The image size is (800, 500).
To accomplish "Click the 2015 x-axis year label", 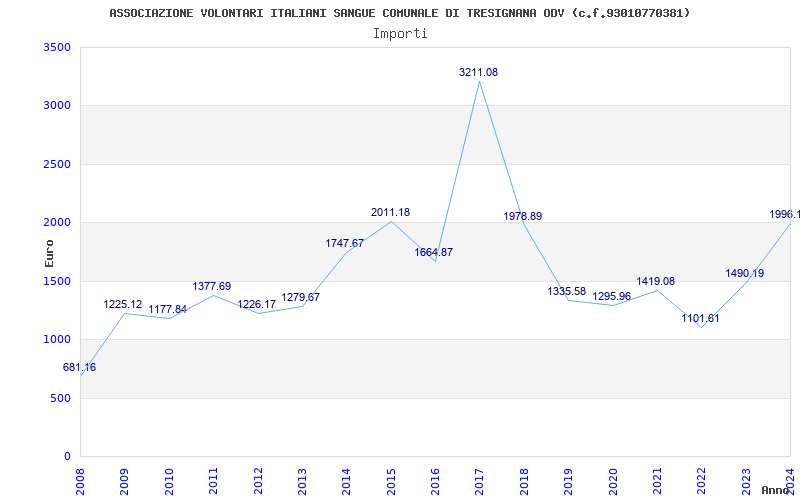I will (x=391, y=481).
